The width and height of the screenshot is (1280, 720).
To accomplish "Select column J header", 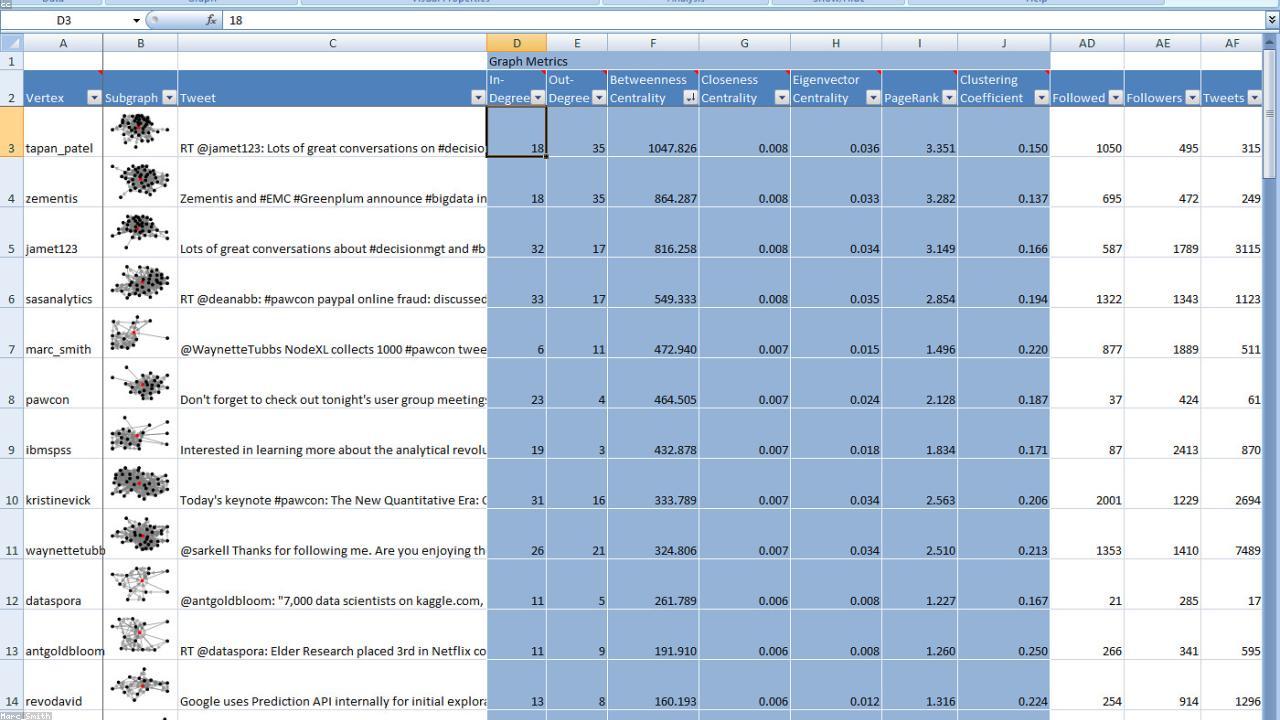I will [1004, 43].
